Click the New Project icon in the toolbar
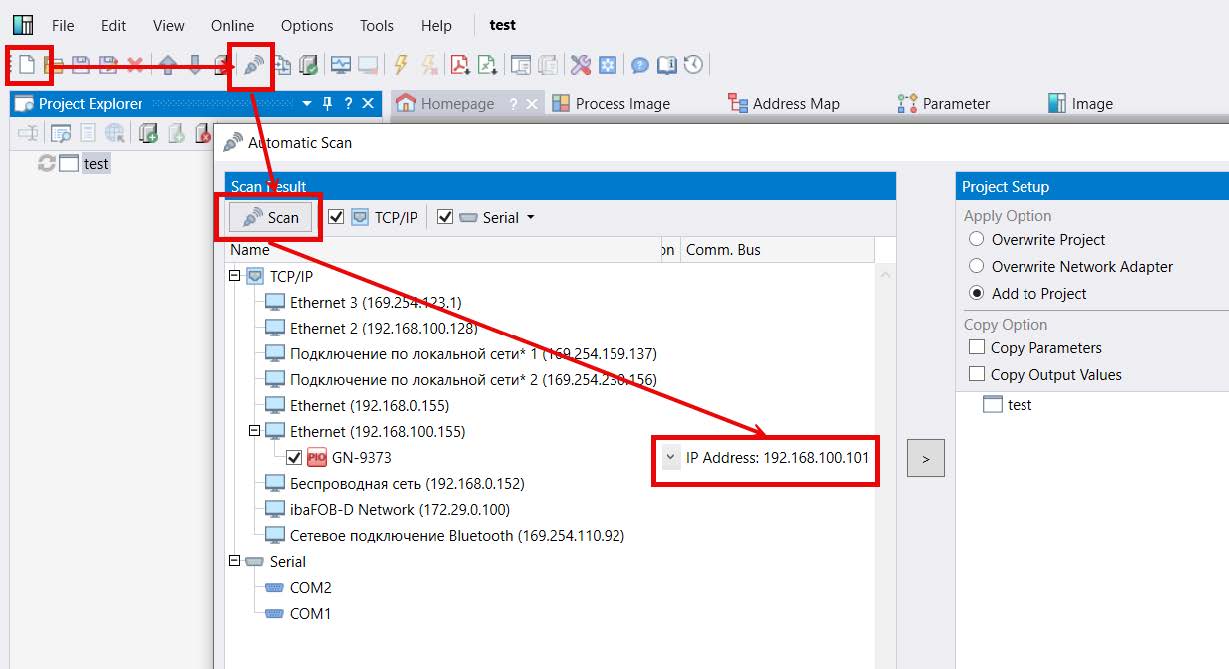Image resolution: width=1229 pixels, height=669 pixels. point(27,65)
